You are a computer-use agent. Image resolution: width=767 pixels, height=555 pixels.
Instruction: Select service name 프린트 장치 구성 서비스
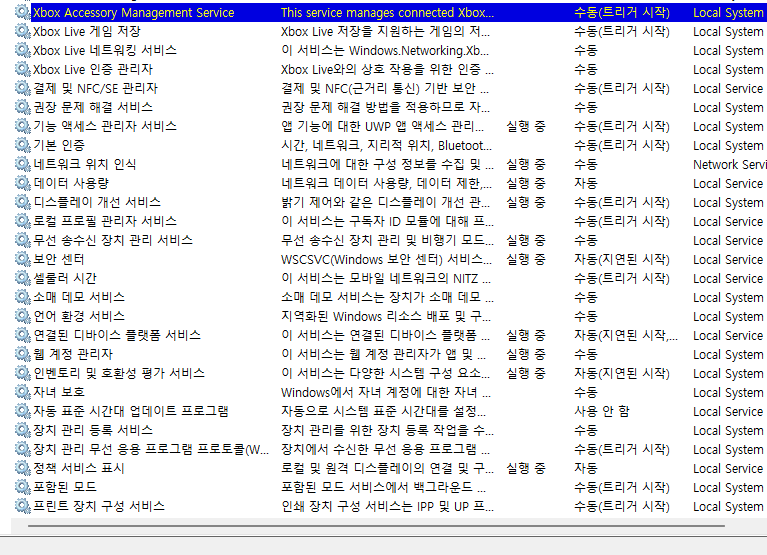[99, 507]
